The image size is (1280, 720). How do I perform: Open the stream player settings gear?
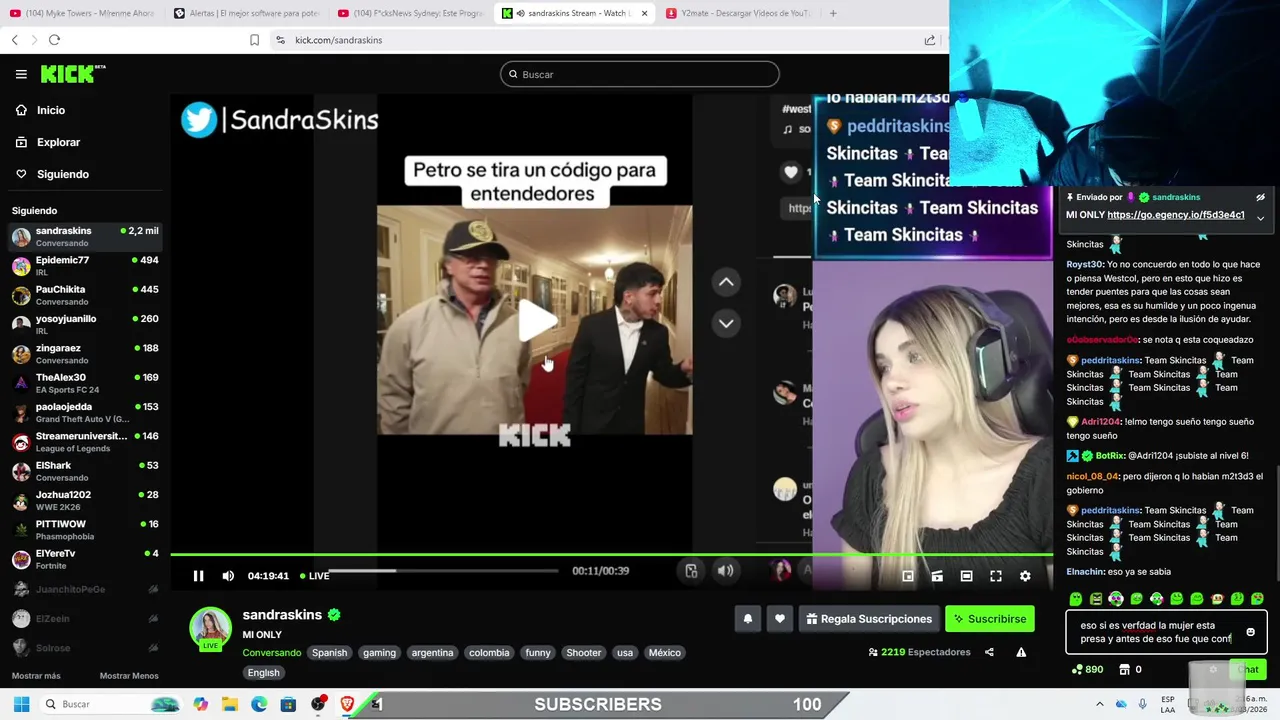coord(1025,576)
